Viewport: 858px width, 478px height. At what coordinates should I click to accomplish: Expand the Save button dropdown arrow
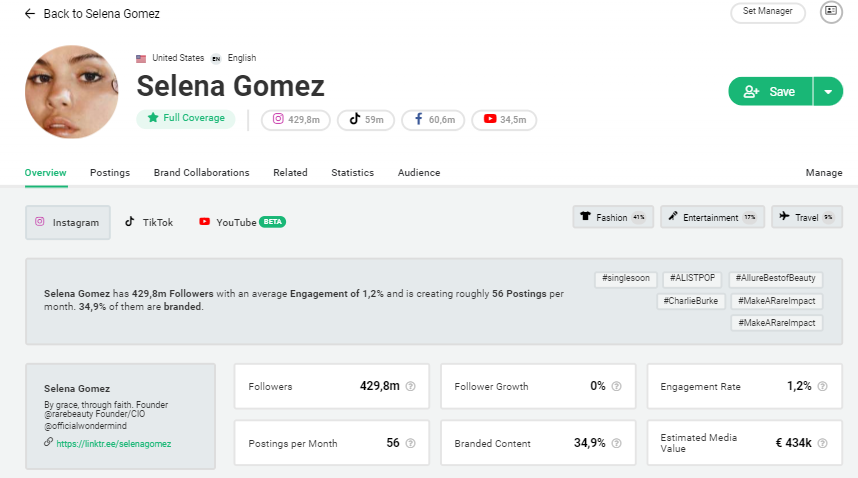pos(828,91)
